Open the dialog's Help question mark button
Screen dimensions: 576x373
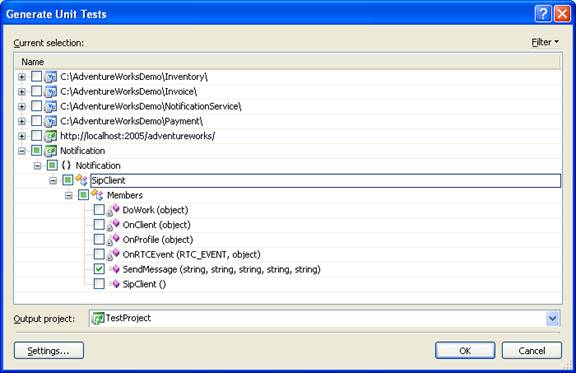(x=543, y=14)
